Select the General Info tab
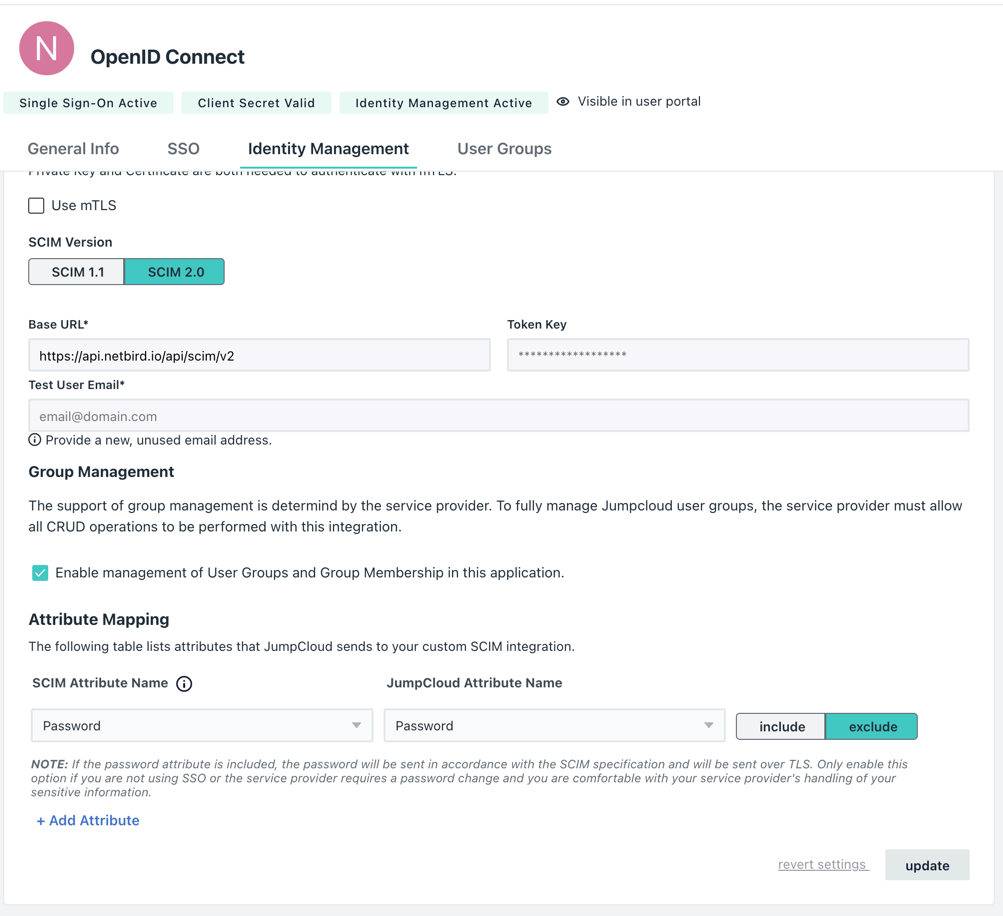Screen dimensions: 1003x916 (x=73, y=148)
